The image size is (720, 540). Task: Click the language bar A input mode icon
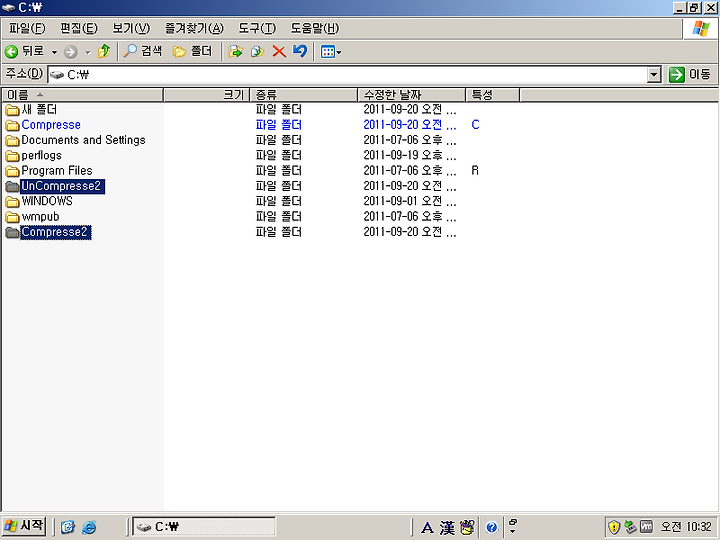click(x=427, y=528)
